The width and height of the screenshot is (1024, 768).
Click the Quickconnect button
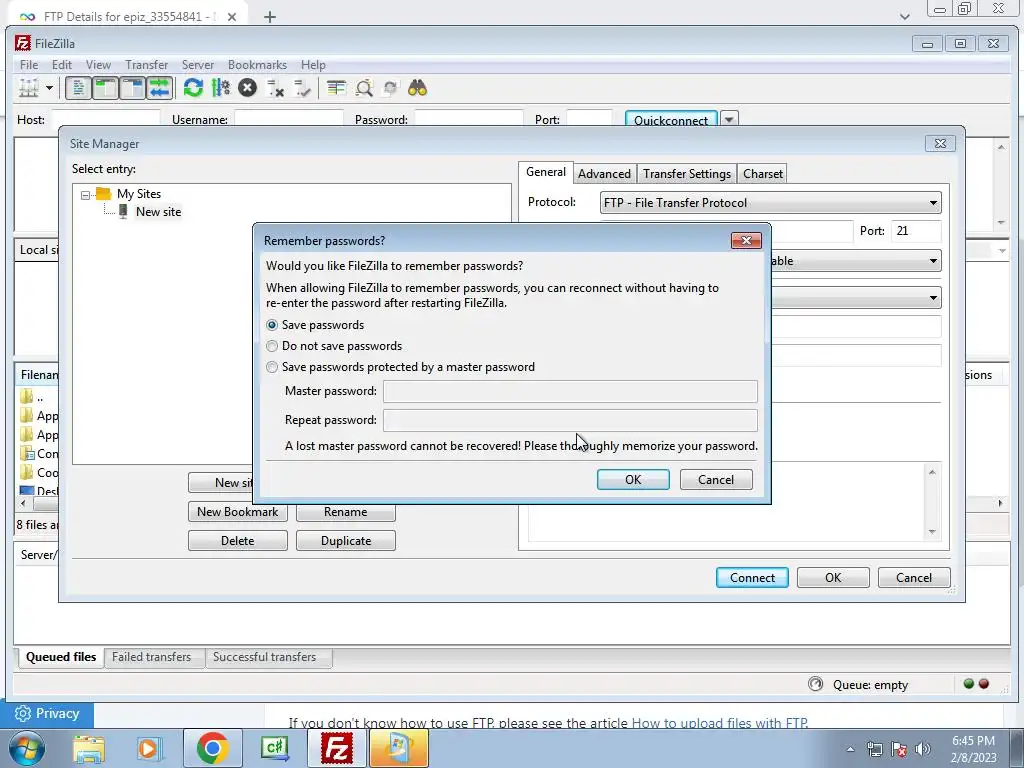click(x=671, y=120)
